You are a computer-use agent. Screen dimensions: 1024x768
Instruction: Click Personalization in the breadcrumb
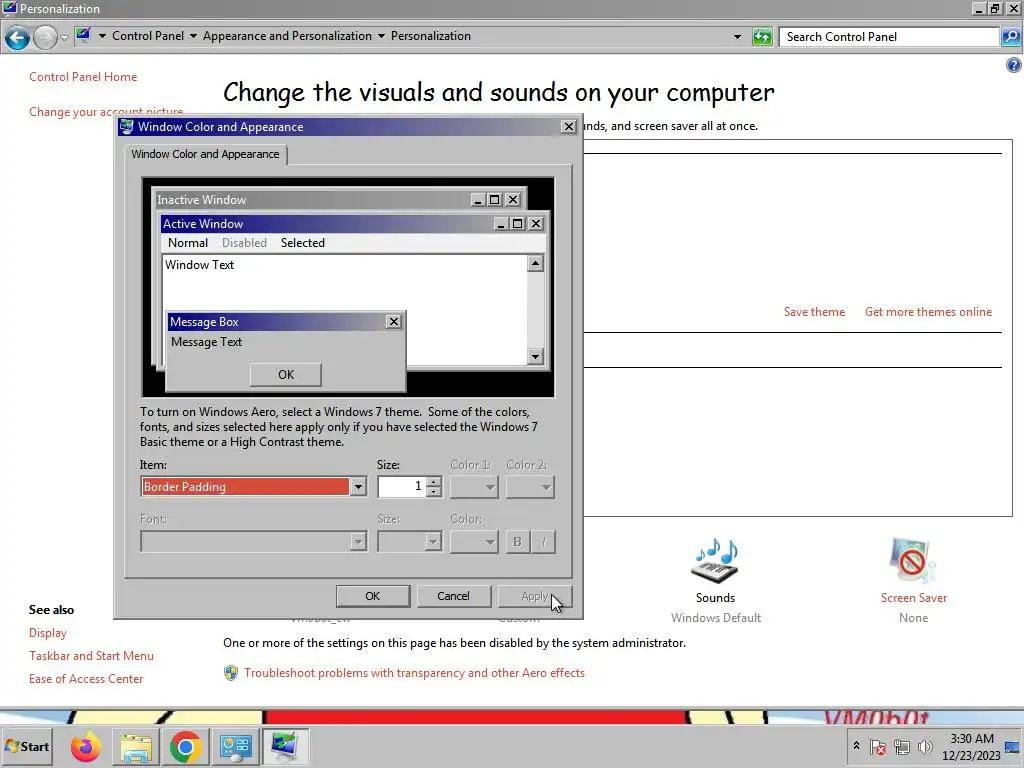coord(431,36)
